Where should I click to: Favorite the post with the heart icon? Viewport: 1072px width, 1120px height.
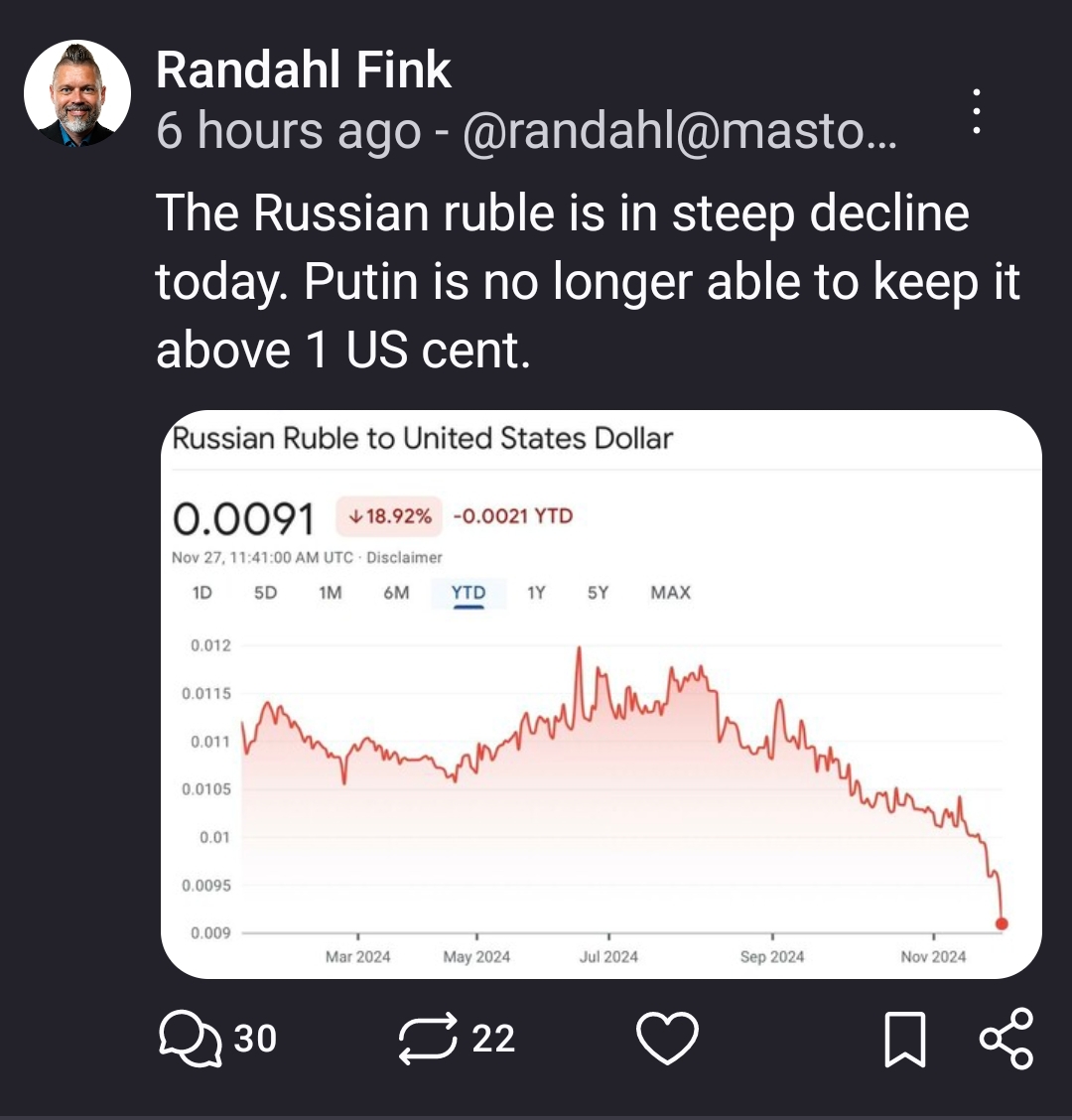(667, 1038)
